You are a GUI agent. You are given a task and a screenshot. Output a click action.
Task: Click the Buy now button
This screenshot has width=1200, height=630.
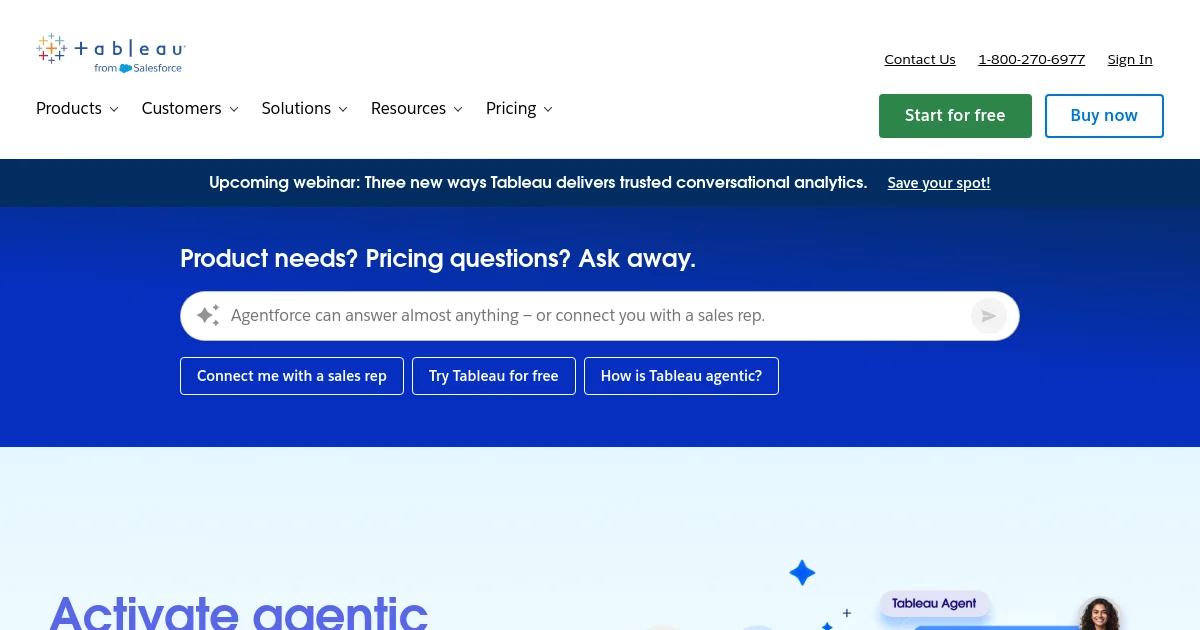pos(1104,116)
